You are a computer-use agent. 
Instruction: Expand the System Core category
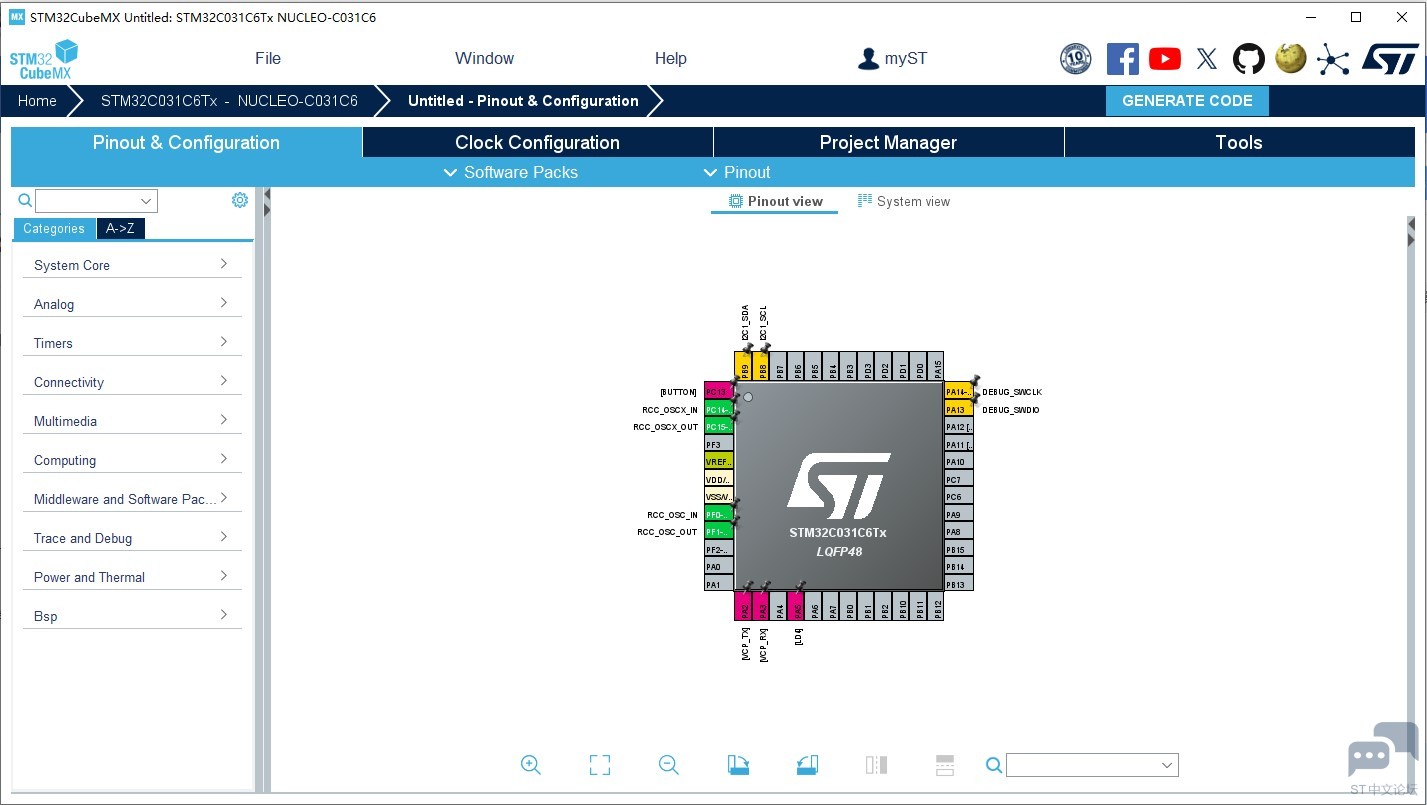click(132, 265)
